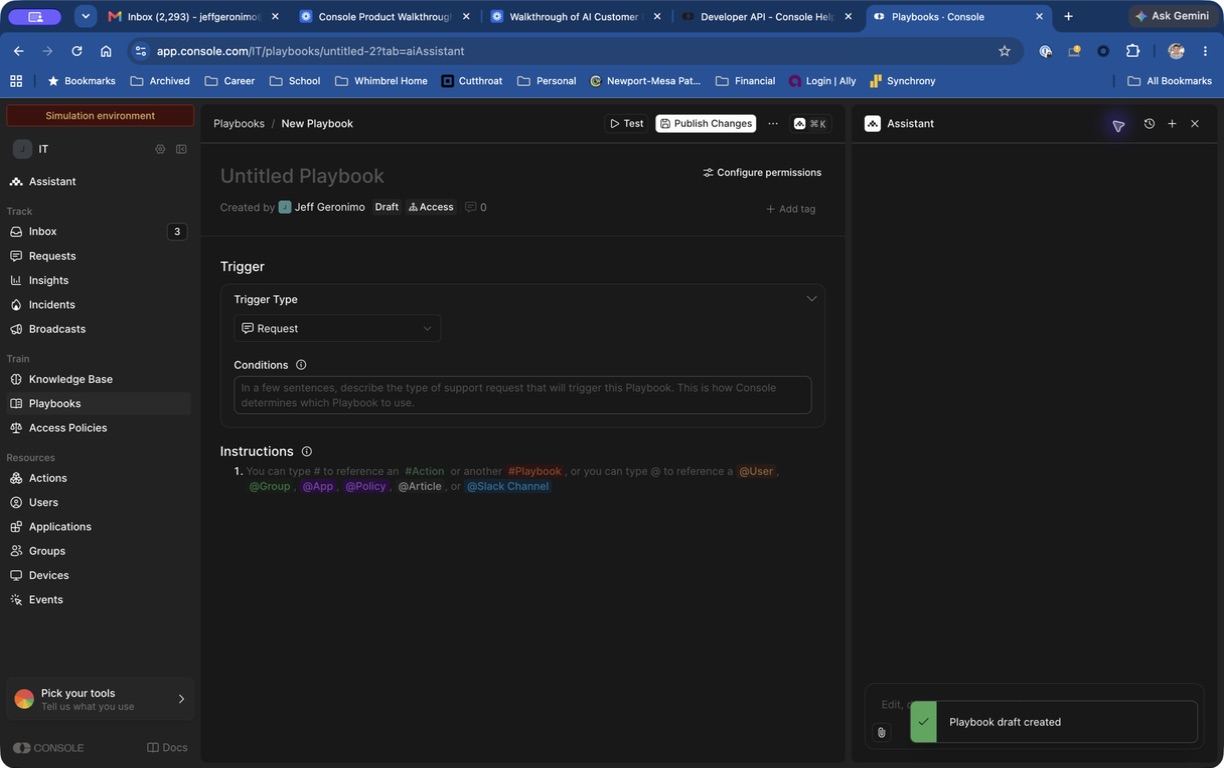Toggle Assistant with ⌘K button

point(810,123)
